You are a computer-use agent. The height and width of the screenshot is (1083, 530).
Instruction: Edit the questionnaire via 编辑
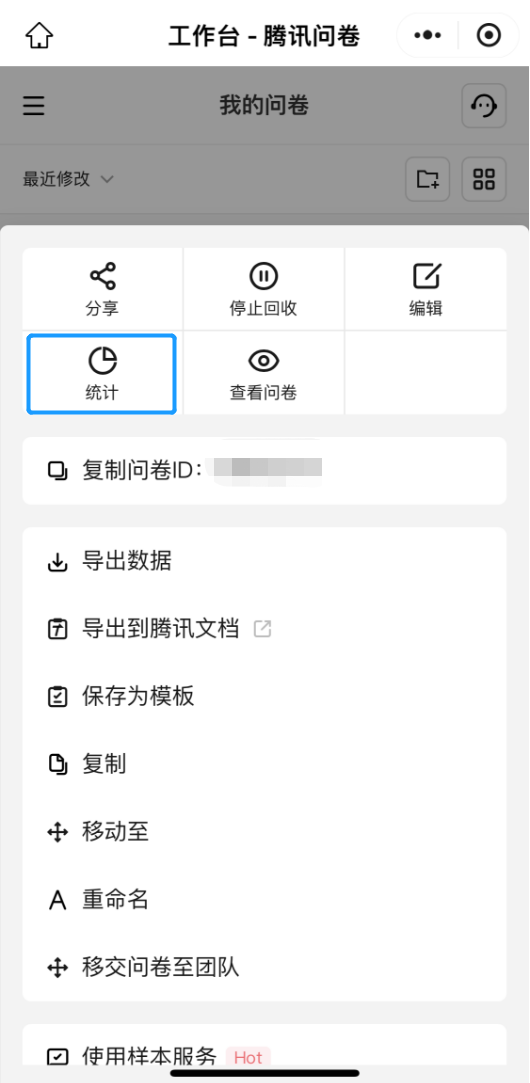426,289
